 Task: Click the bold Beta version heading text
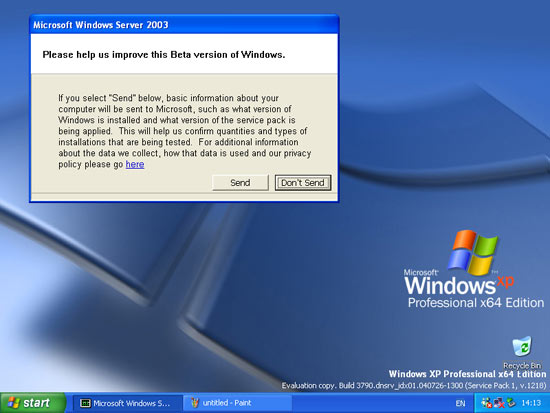click(164, 55)
